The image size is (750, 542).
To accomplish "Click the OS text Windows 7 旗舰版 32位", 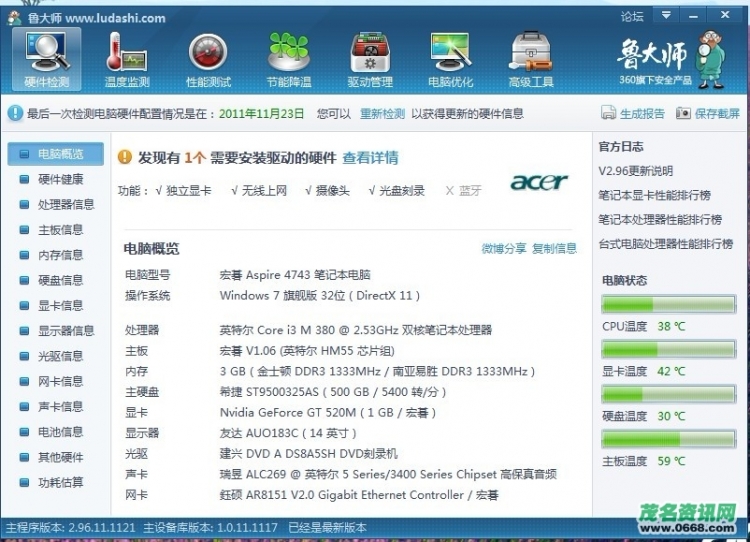I will click(x=282, y=296).
